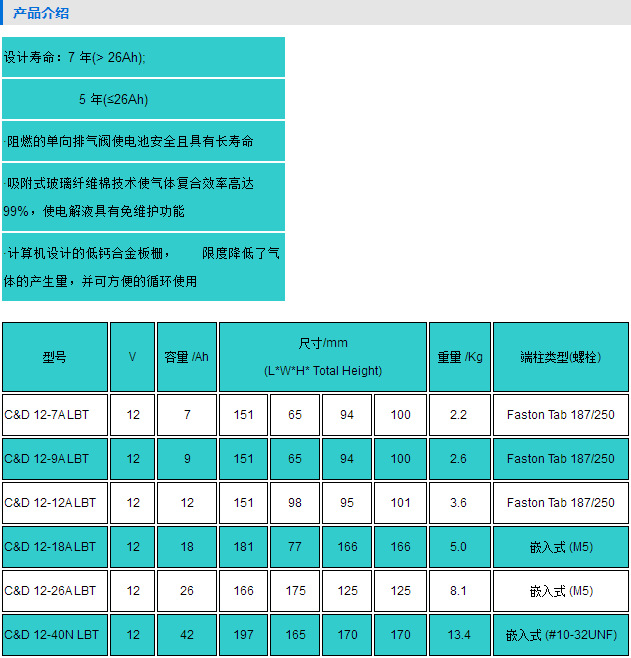Click total height 101 in 12-12A row
Viewport: 631px width, 658px height.
pyautogui.click(x=400, y=503)
